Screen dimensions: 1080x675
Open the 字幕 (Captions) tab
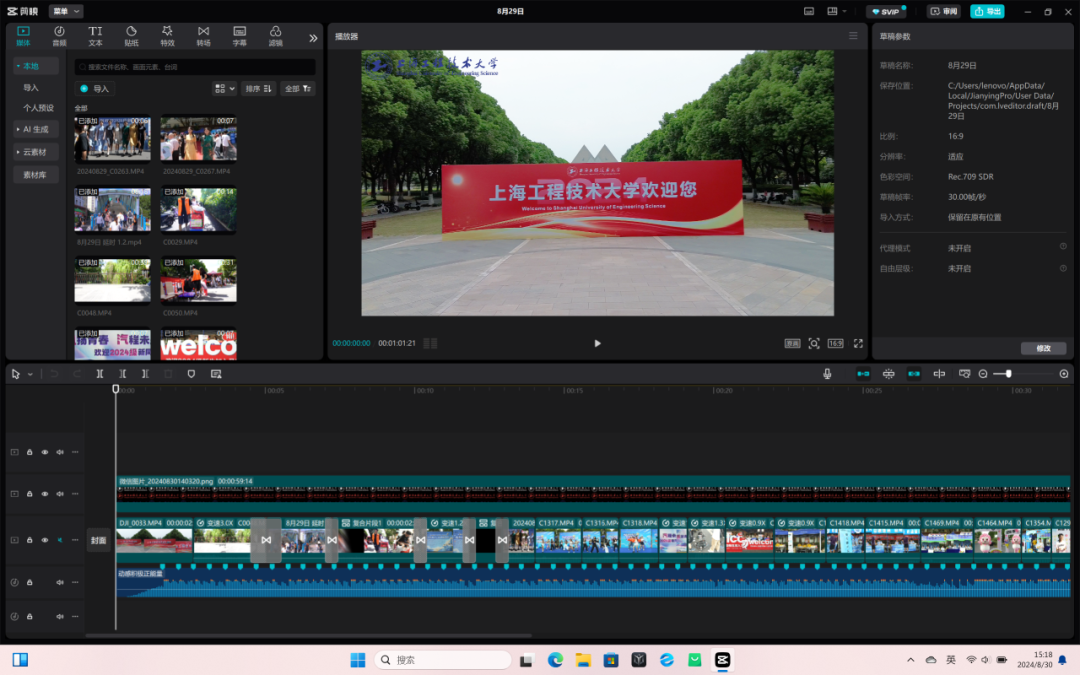[239, 36]
